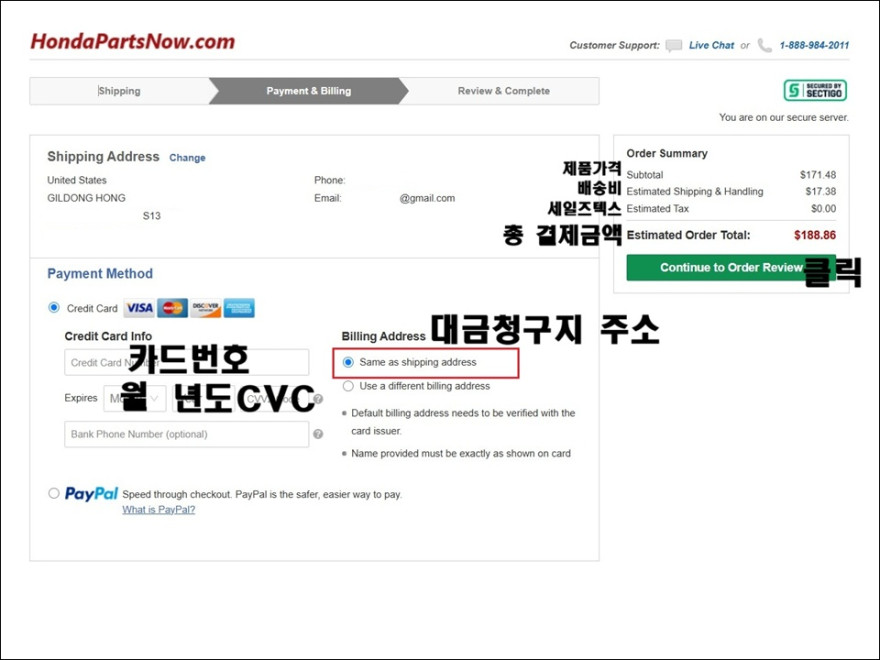Click the phone handset icon

coord(764,45)
